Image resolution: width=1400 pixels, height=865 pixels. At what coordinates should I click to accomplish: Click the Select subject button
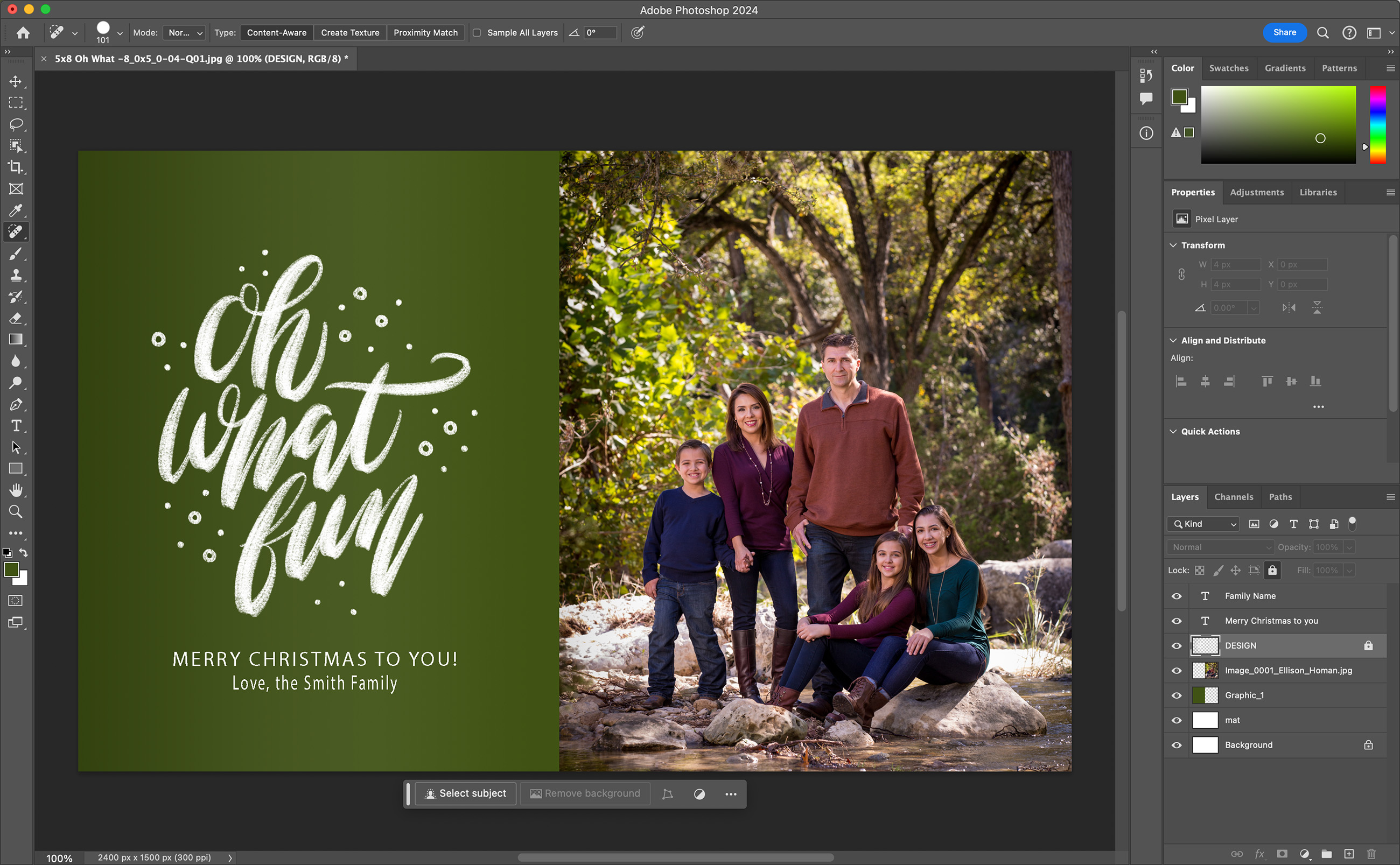[x=465, y=793]
